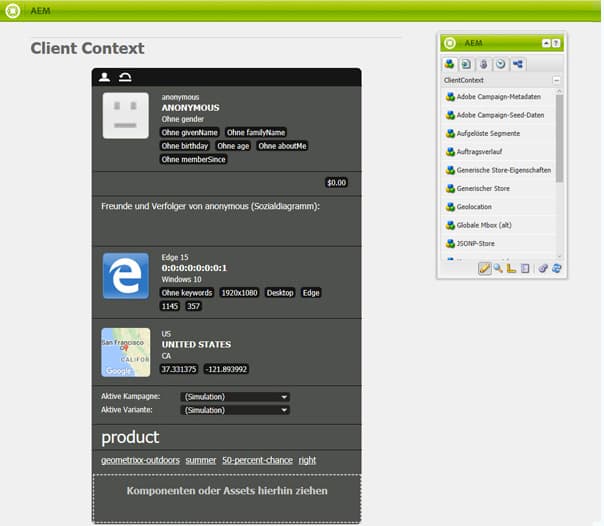Click the Ohne age property tag
This screenshot has width=604, height=526.
(233, 146)
